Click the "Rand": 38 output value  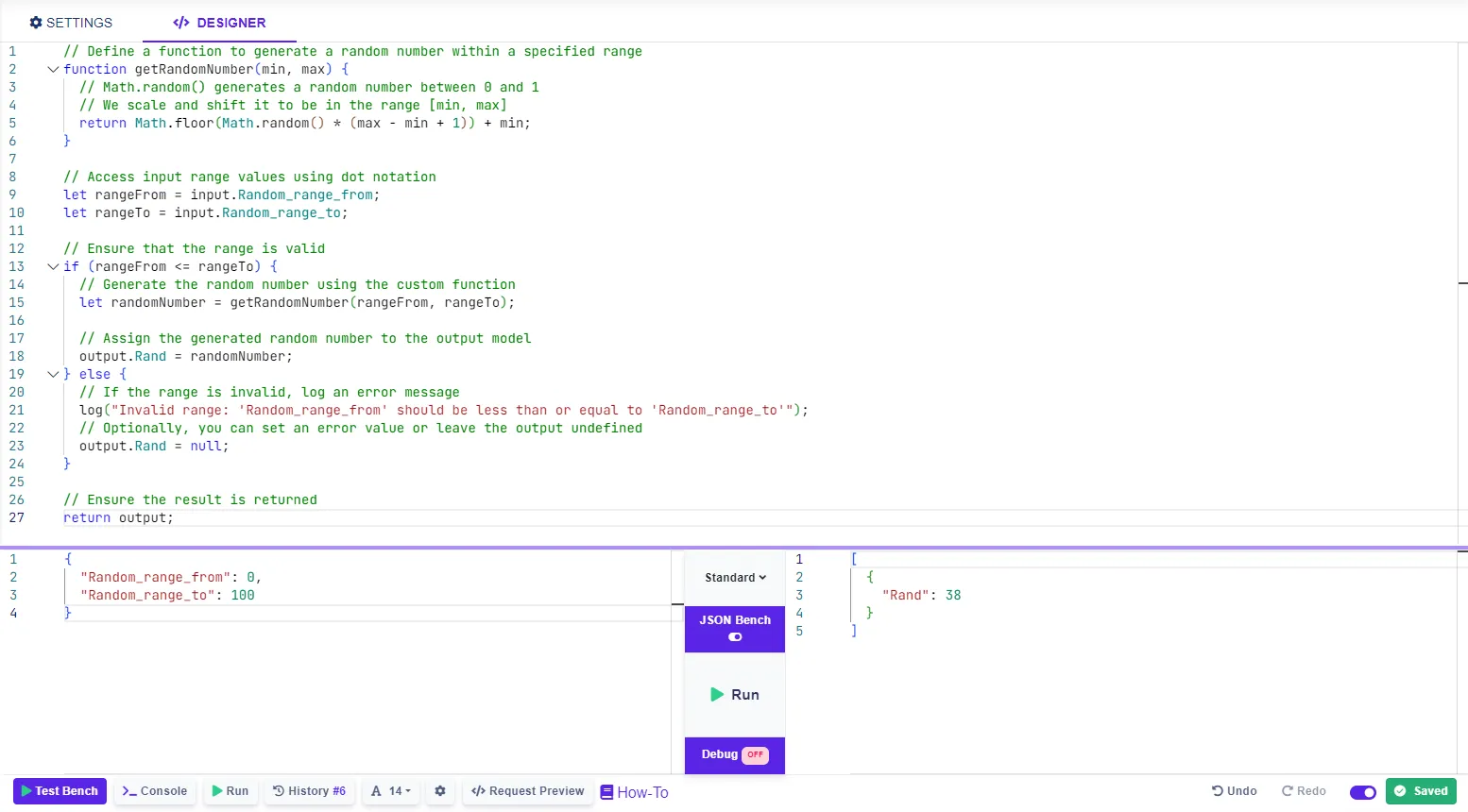pyautogui.click(x=921, y=595)
